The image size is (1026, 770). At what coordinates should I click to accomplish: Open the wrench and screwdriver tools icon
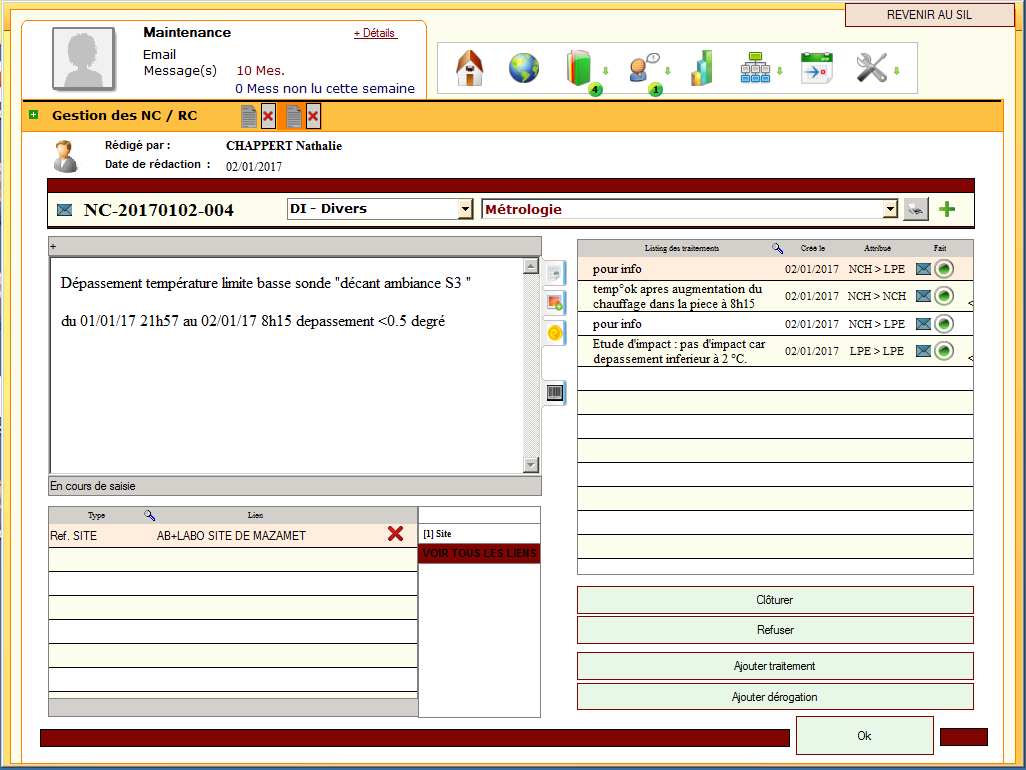[872, 69]
